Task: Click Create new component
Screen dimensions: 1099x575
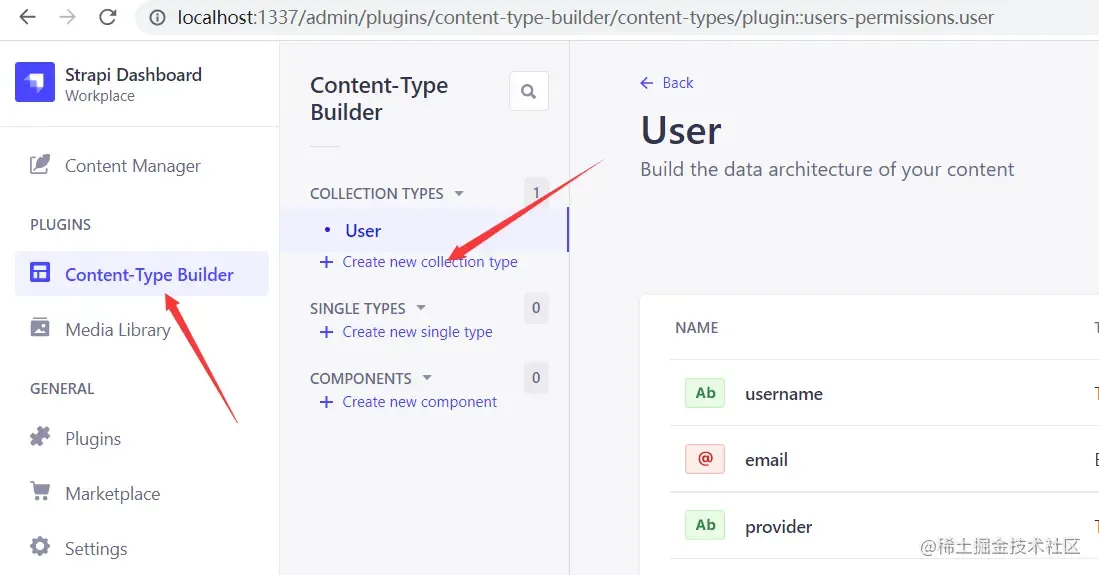Action: tap(419, 402)
